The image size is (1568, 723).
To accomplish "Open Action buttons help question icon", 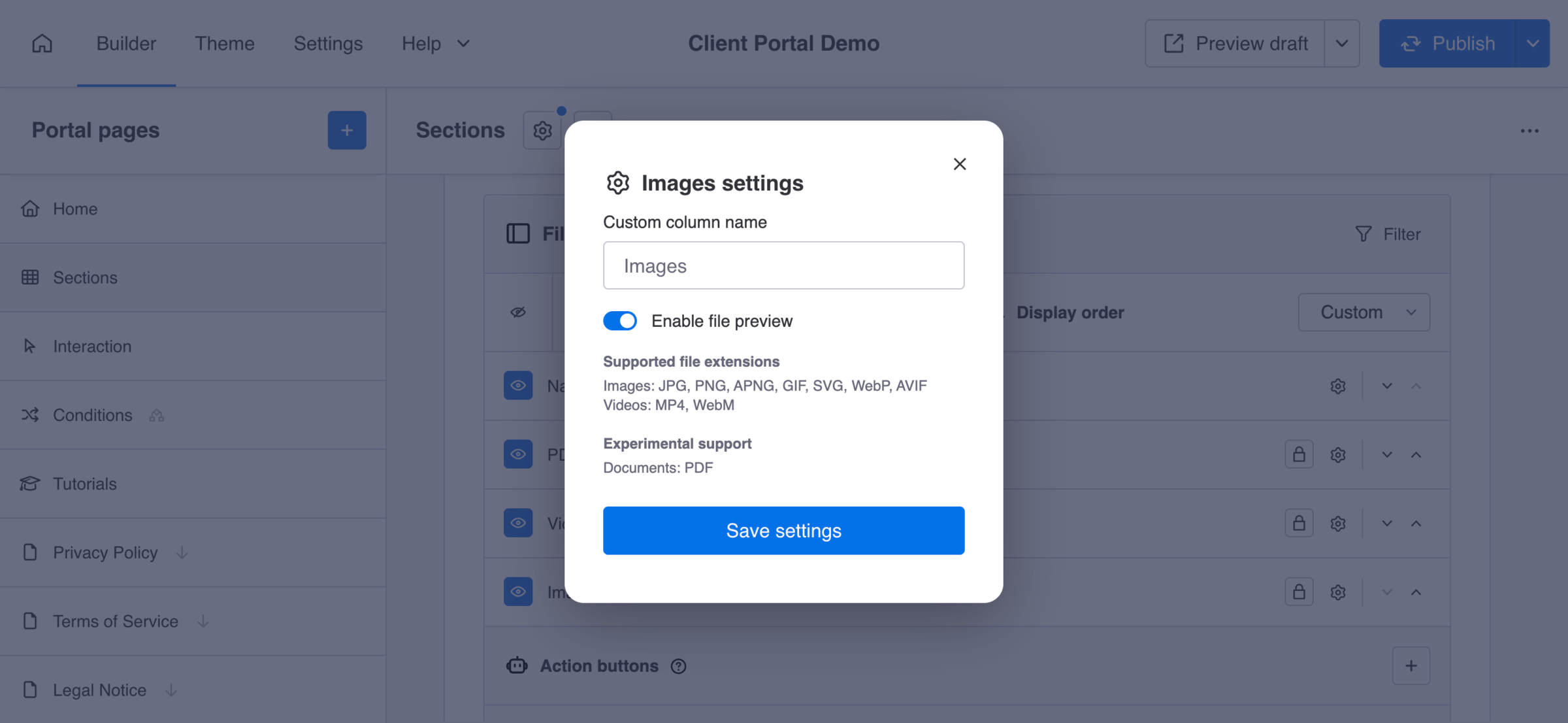I will (678, 666).
